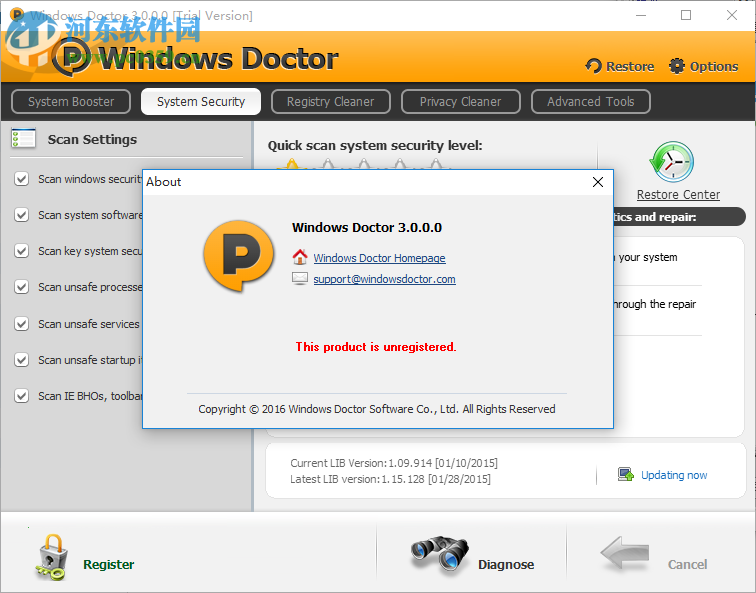Viewport: 756px width, 593px height.
Task: Click the Updating now computer icon
Action: click(x=626, y=474)
